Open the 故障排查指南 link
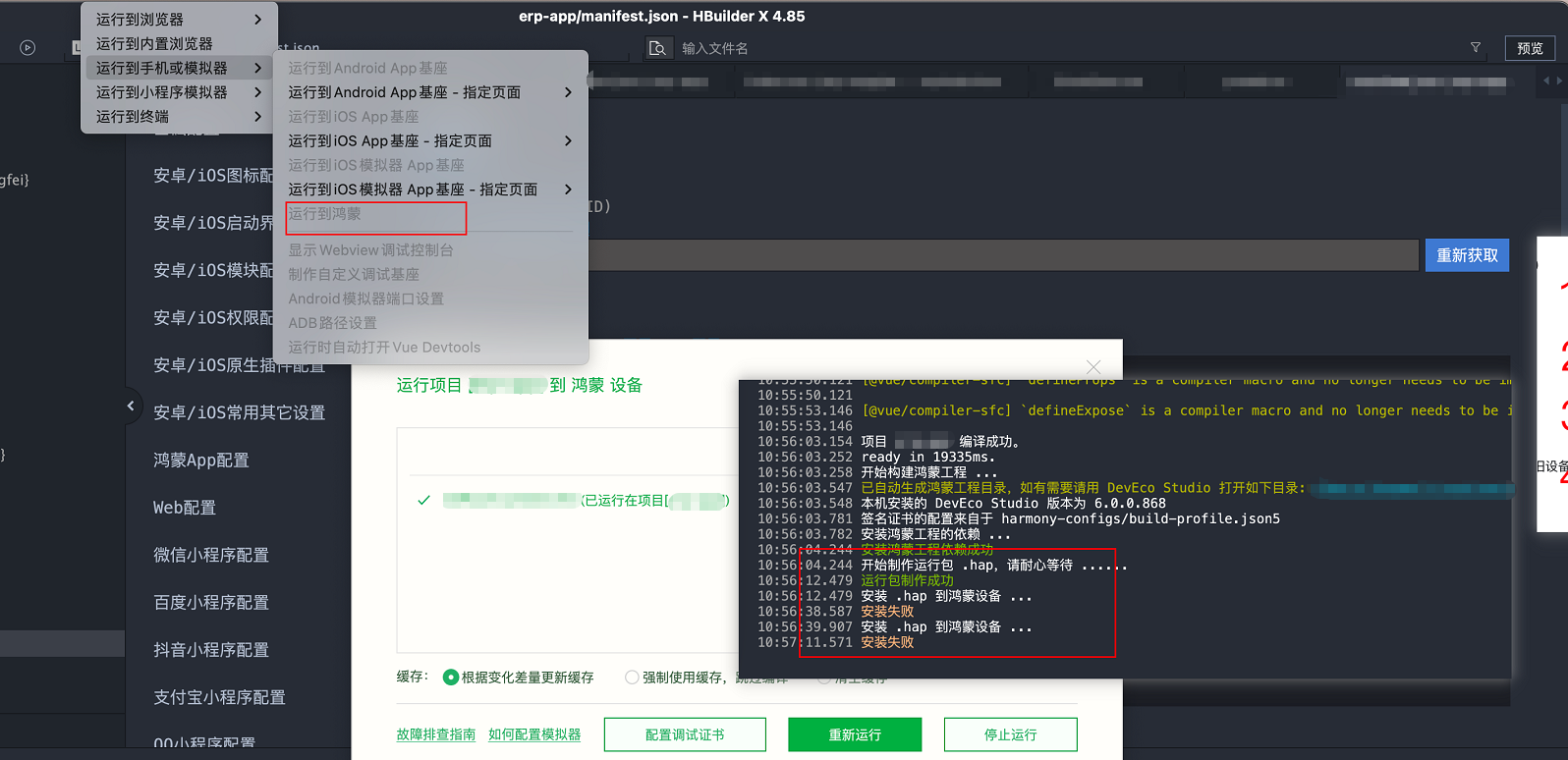Screen dimensions: 1568x760 coord(435,734)
